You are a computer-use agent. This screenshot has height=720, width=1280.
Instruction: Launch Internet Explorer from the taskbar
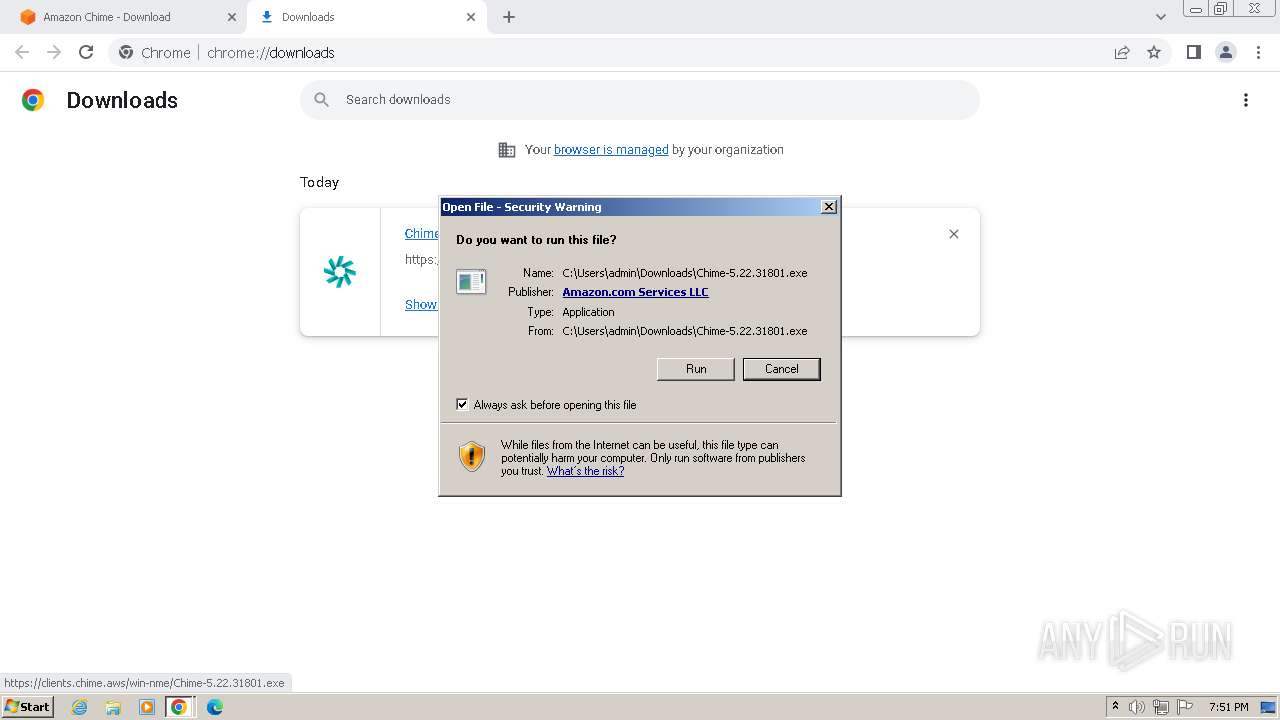(80, 707)
